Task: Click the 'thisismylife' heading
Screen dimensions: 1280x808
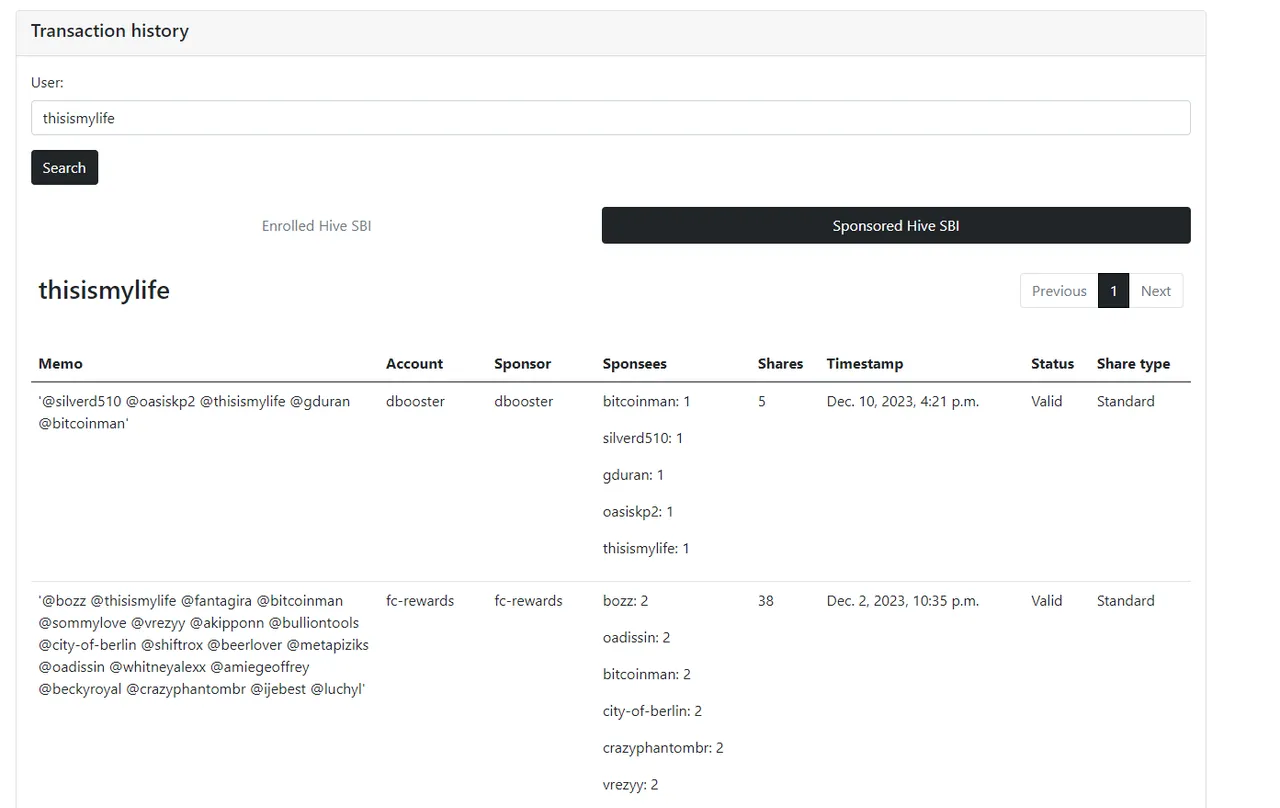Action: click(x=104, y=290)
